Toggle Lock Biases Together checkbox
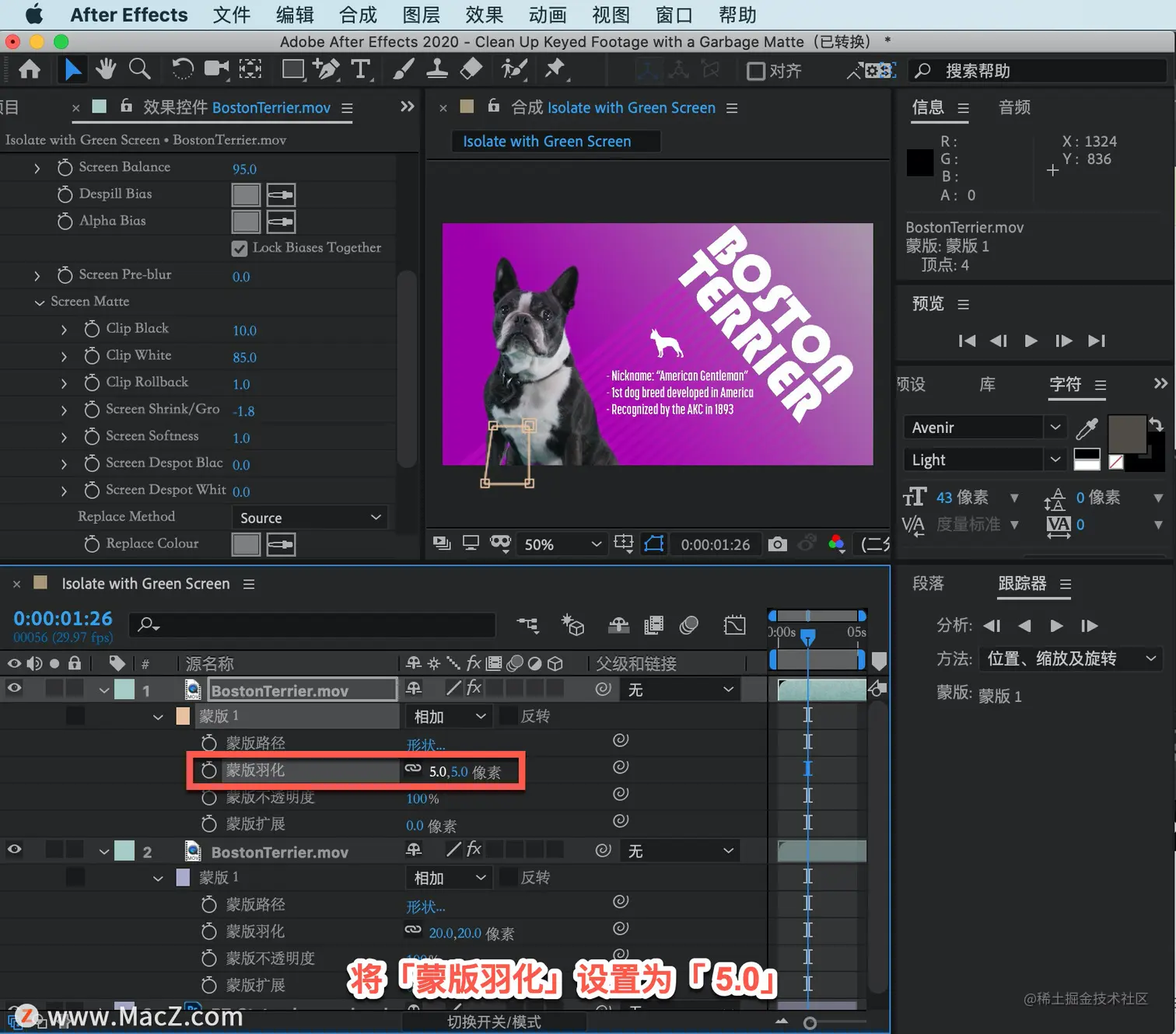The height and width of the screenshot is (1034, 1176). (240, 248)
